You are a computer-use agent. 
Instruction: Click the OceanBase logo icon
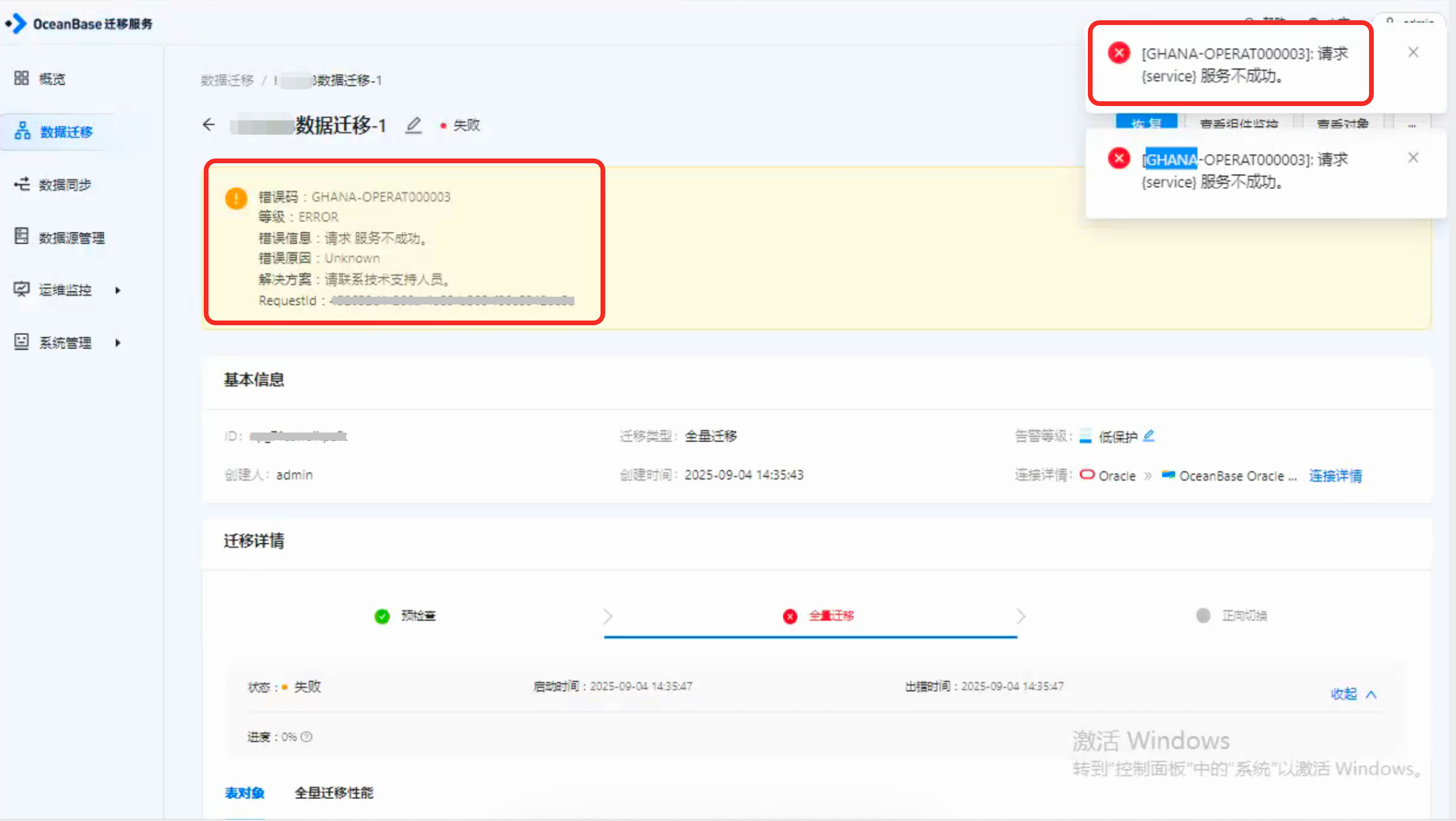[16, 23]
